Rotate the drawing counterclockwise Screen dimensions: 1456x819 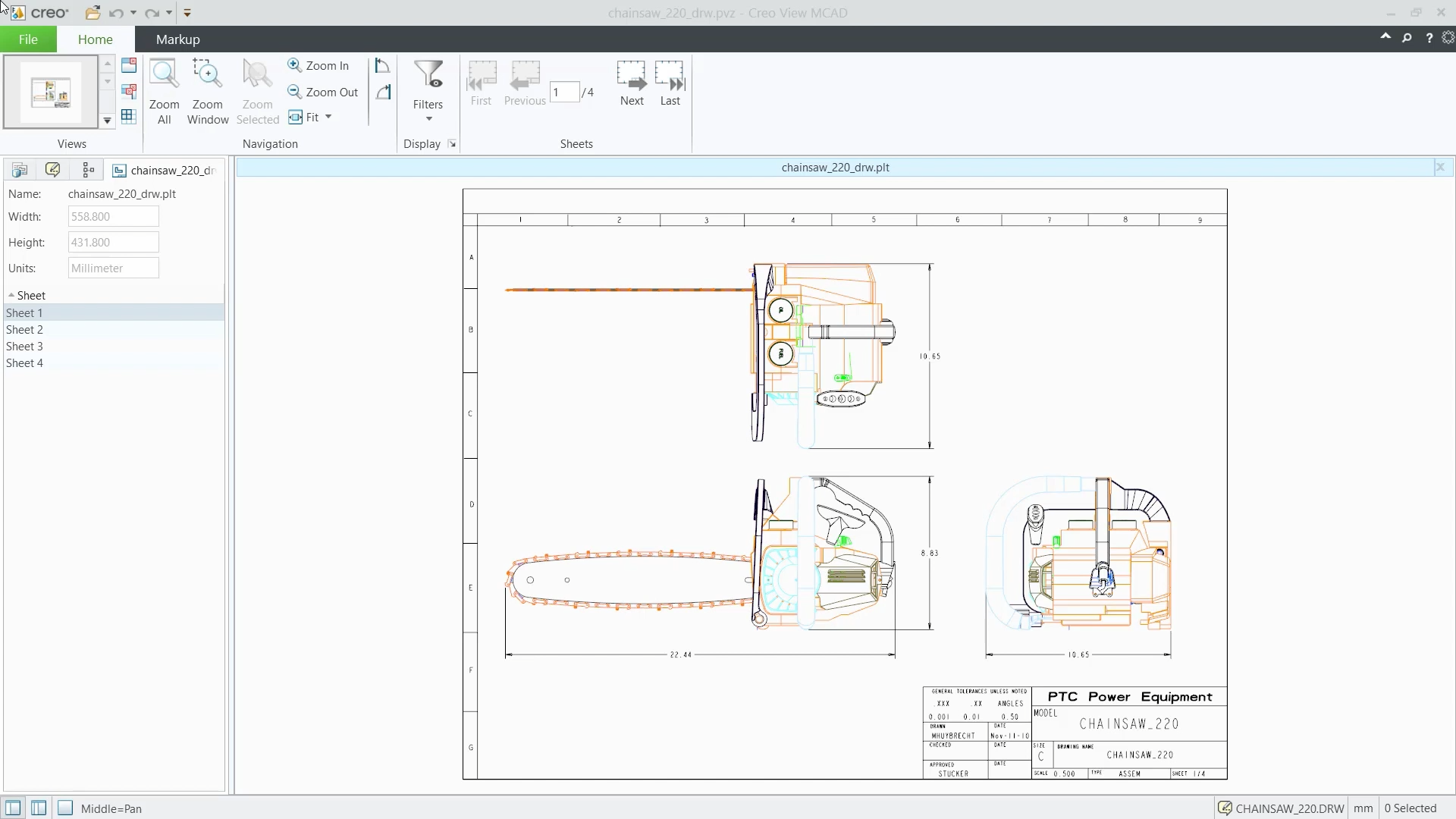coord(383,66)
